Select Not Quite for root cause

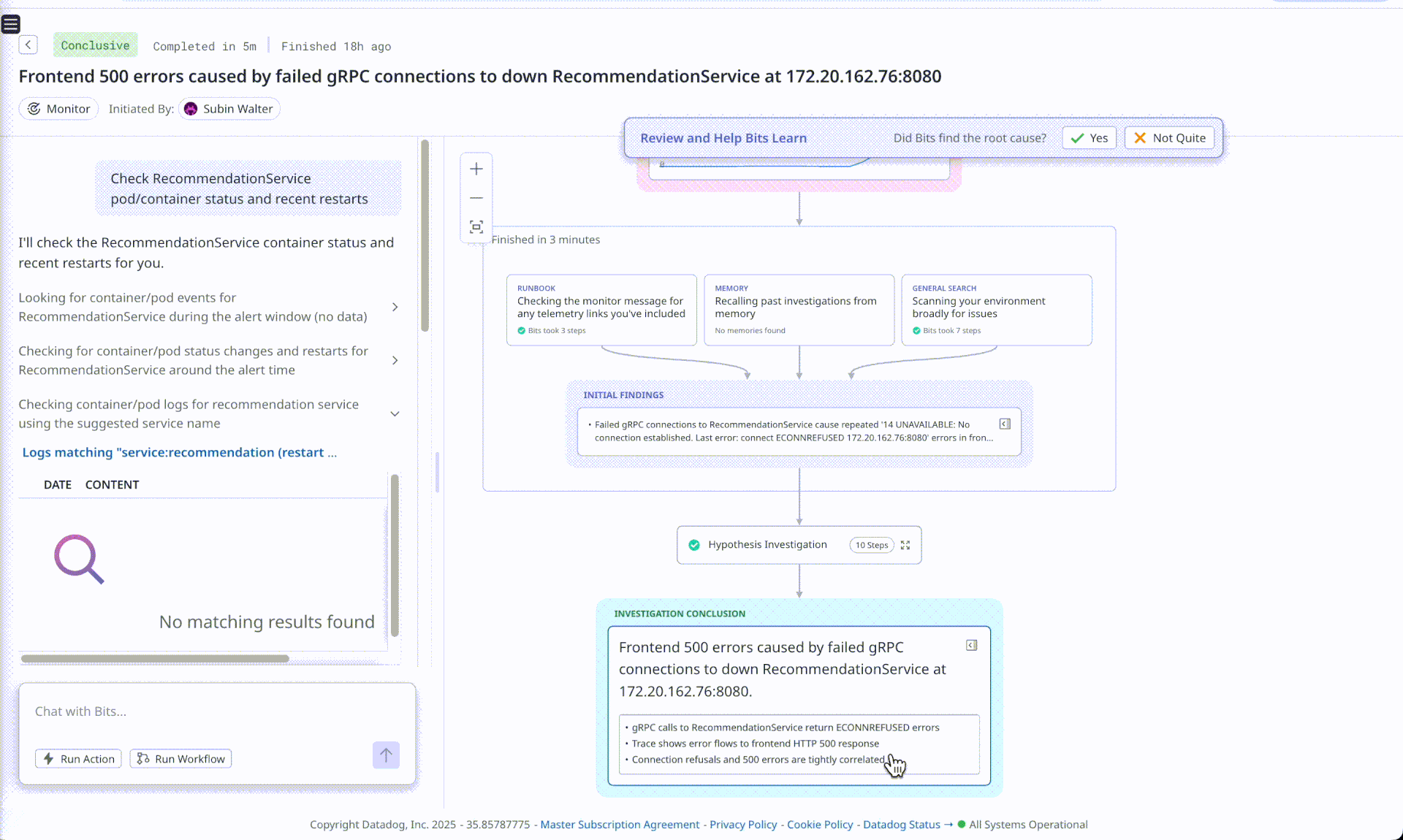pyautogui.click(x=1169, y=138)
